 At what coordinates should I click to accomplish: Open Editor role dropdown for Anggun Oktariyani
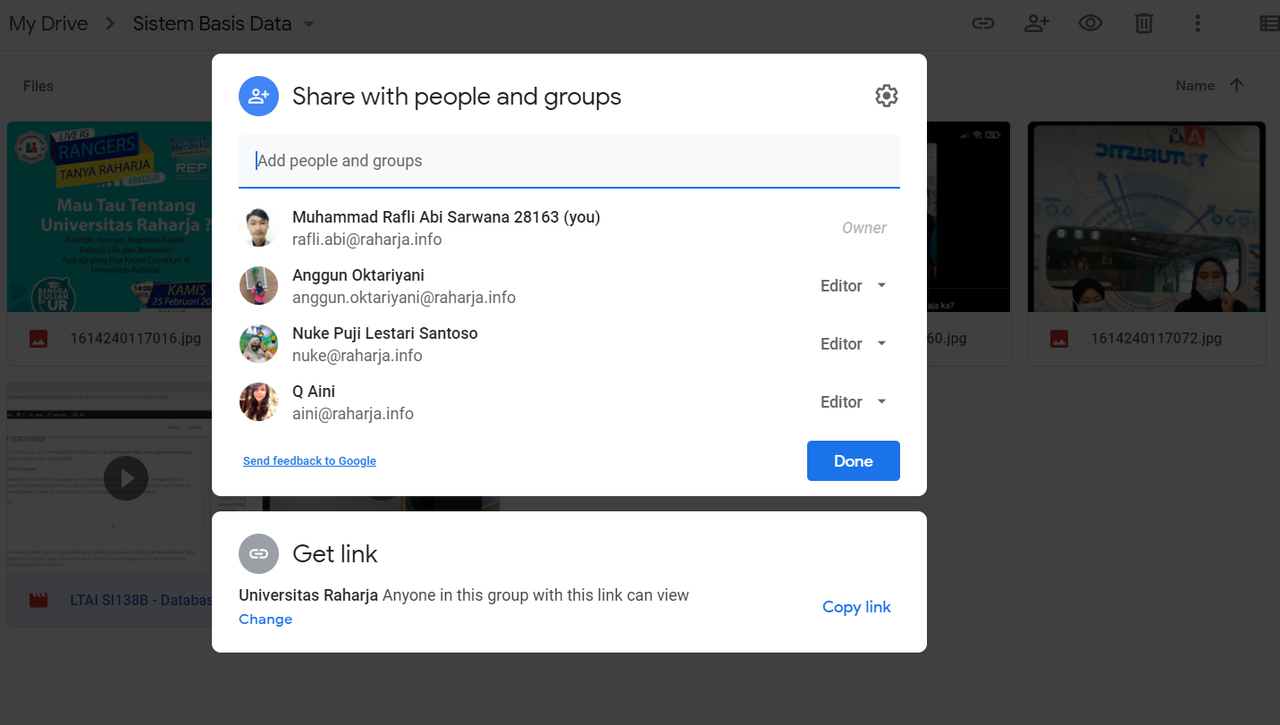point(854,286)
